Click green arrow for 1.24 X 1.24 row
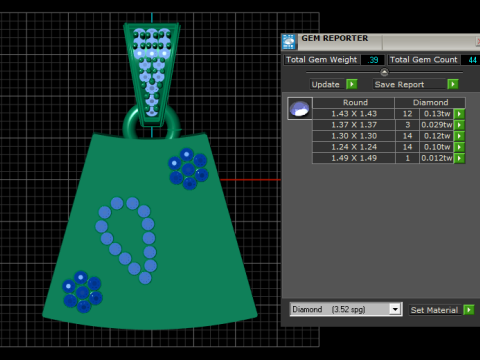Image resolution: width=480 pixels, height=360 pixels. click(459, 147)
